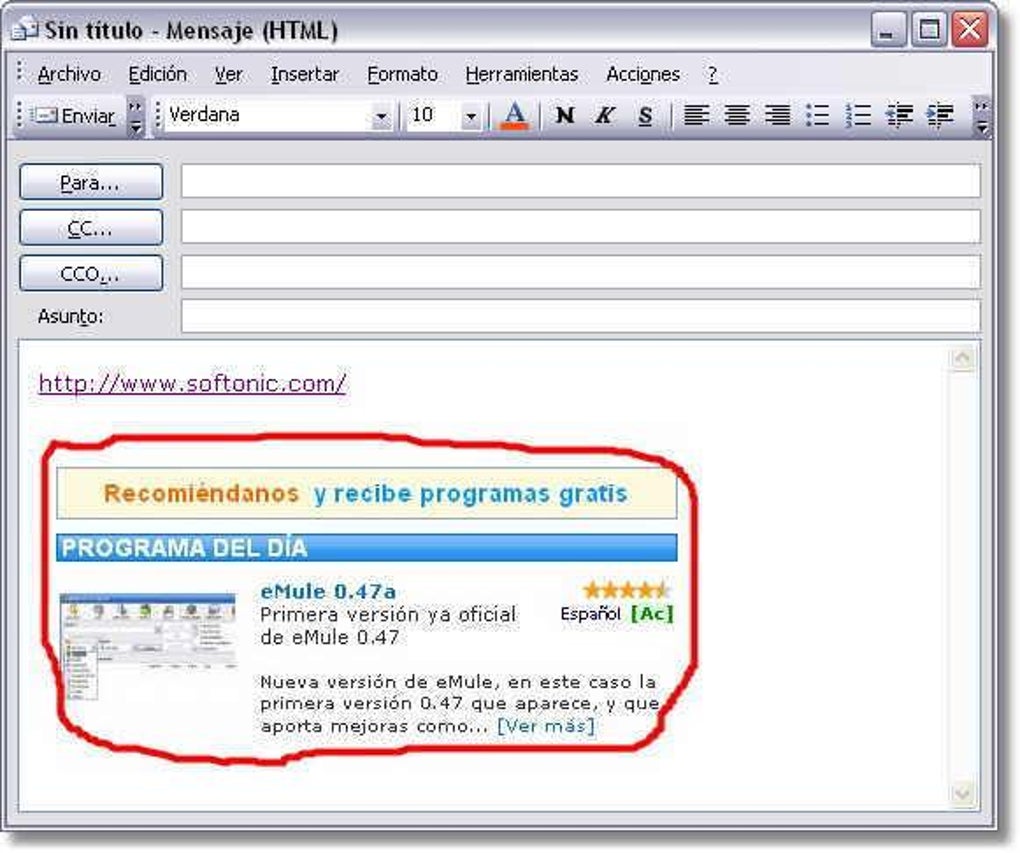Viewport: 1020px width, 853px height.
Task: Focus the CCO address field
Action: [x=580, y=272]
